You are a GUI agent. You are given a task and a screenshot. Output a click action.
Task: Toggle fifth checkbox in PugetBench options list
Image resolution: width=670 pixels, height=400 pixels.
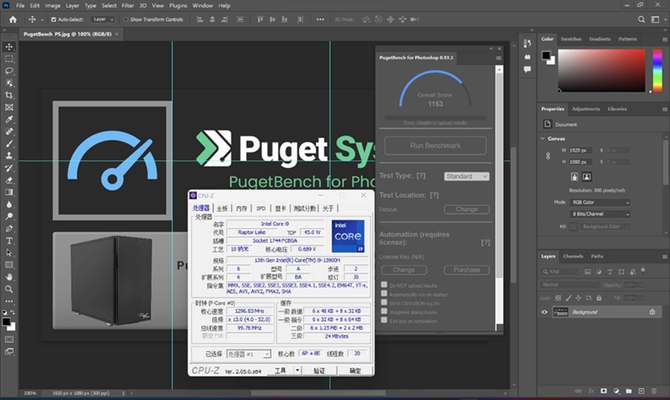click(x=384, y=320)
